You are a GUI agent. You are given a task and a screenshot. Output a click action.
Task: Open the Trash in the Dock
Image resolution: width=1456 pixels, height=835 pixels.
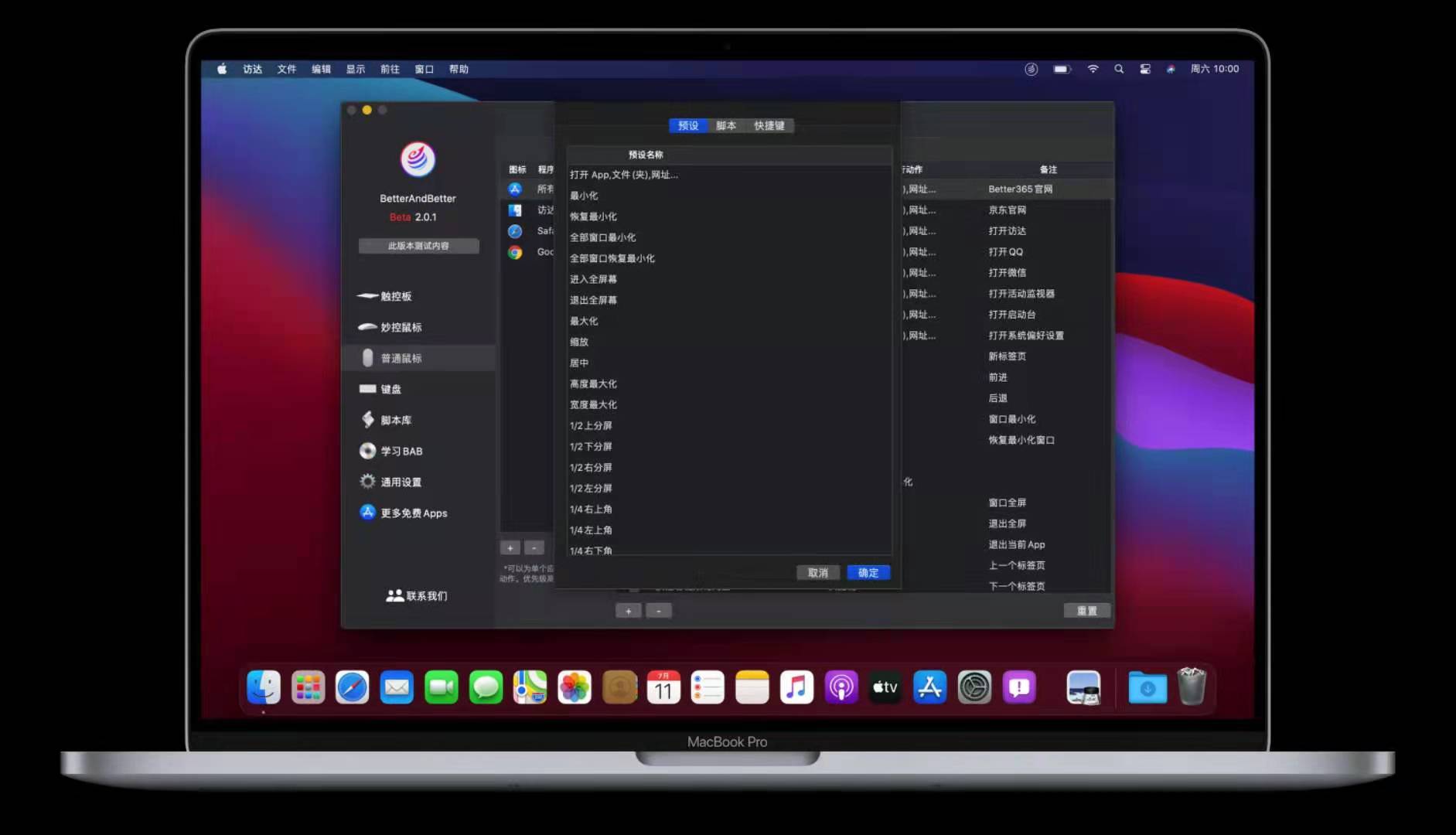[1192, 687]
